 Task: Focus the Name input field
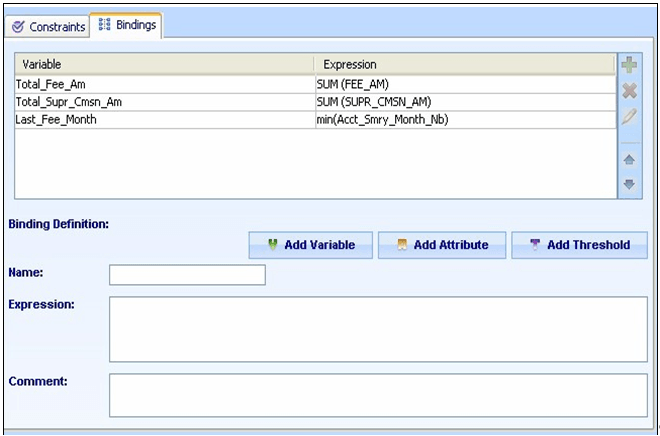click(x=187, y=275)
